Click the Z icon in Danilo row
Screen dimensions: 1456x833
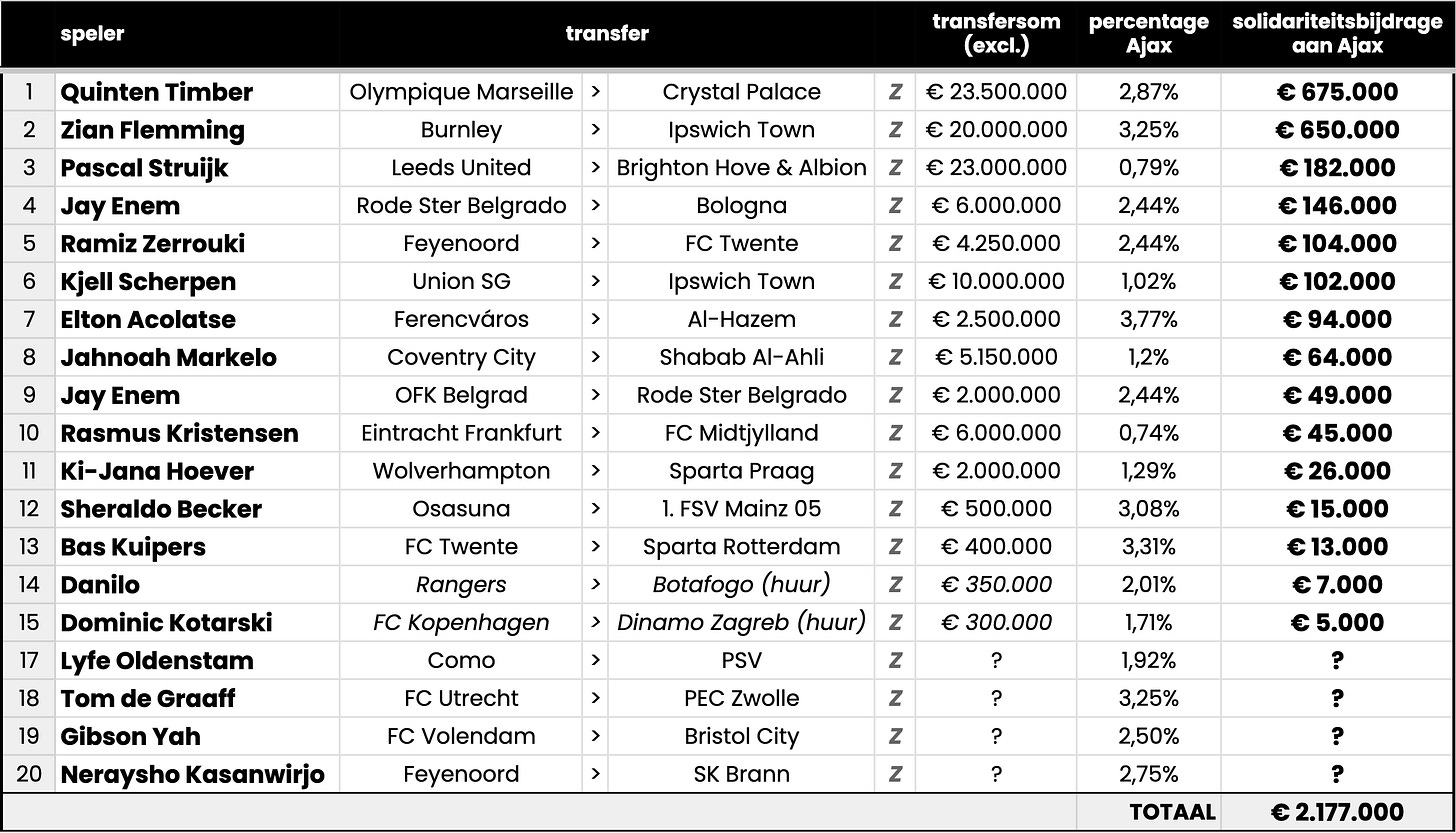click(x=895, y=585)
